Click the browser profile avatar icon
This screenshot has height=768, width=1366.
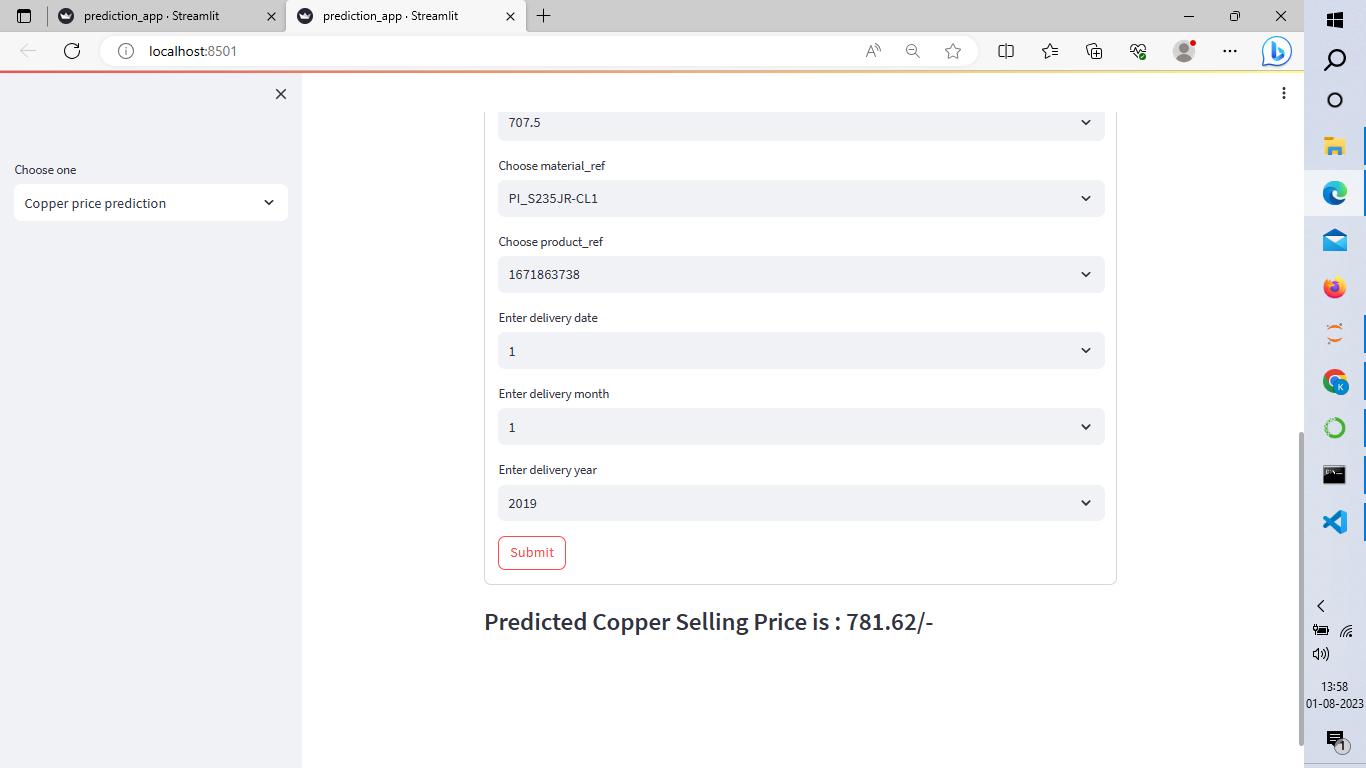coord(1183,50)
